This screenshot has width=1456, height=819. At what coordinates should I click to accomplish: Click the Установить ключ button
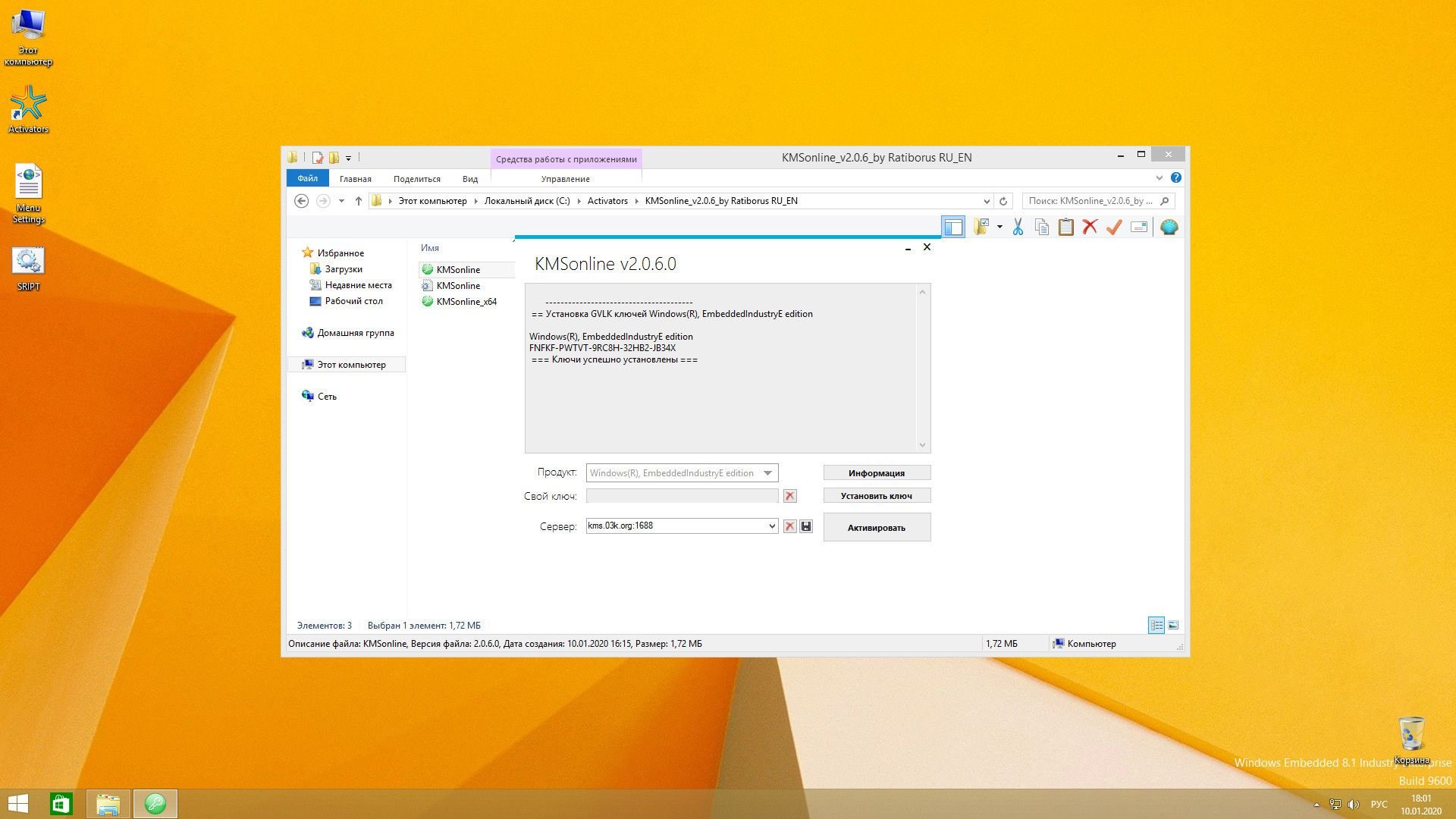pyautogui.click(x=876, y=496)
